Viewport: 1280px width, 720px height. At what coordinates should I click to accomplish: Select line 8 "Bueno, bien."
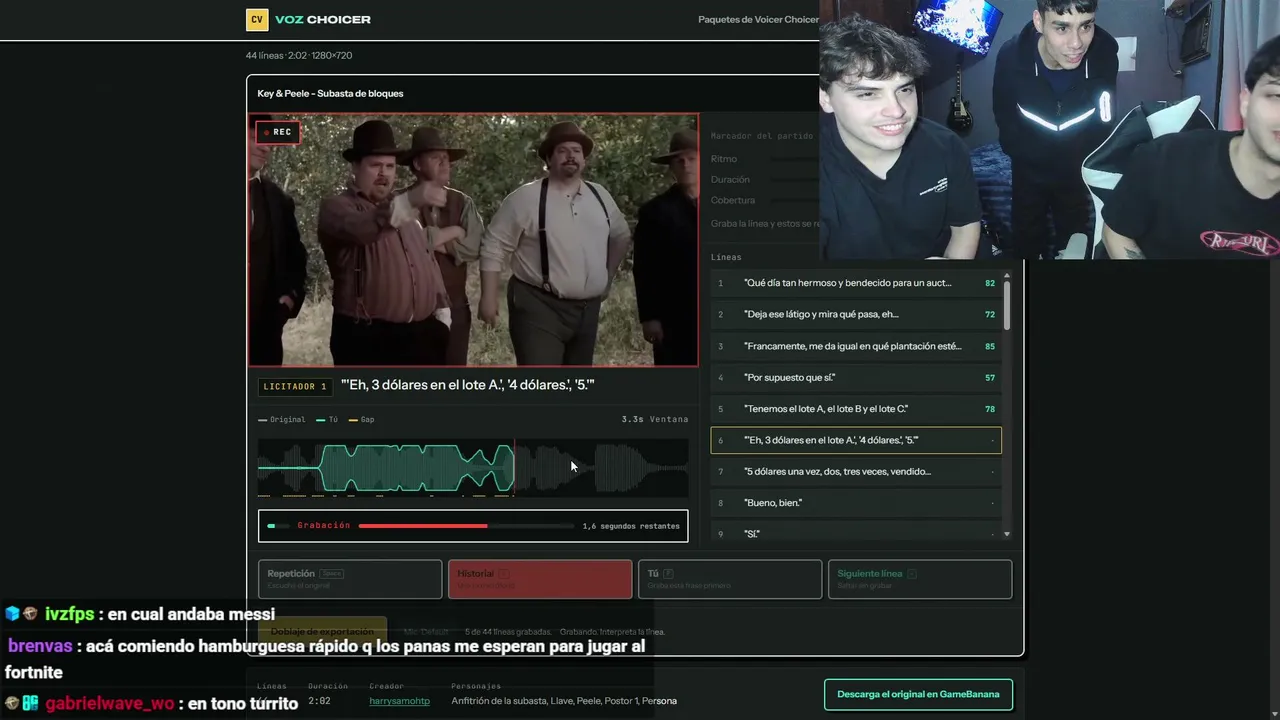[856, 503]
